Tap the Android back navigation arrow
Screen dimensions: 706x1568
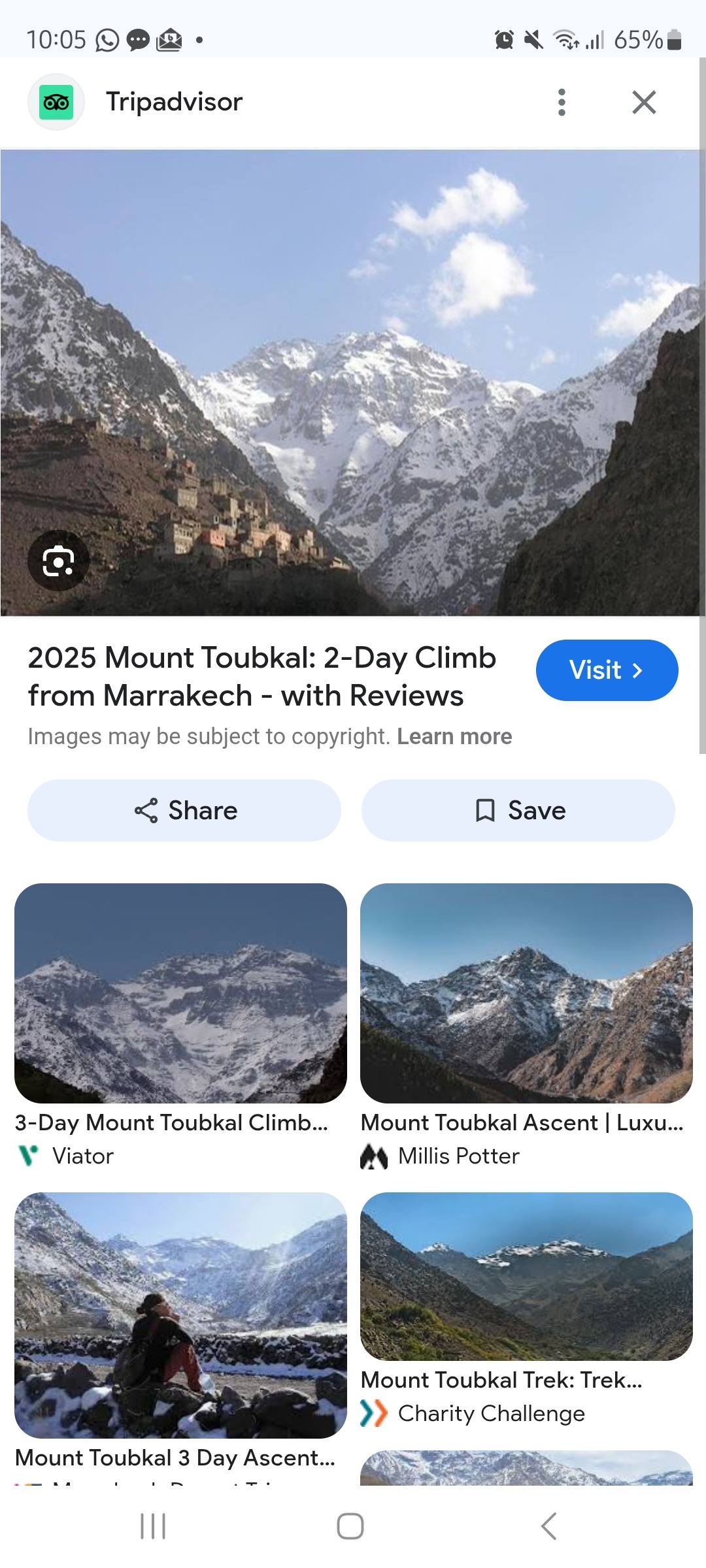tap(549, 1526)
